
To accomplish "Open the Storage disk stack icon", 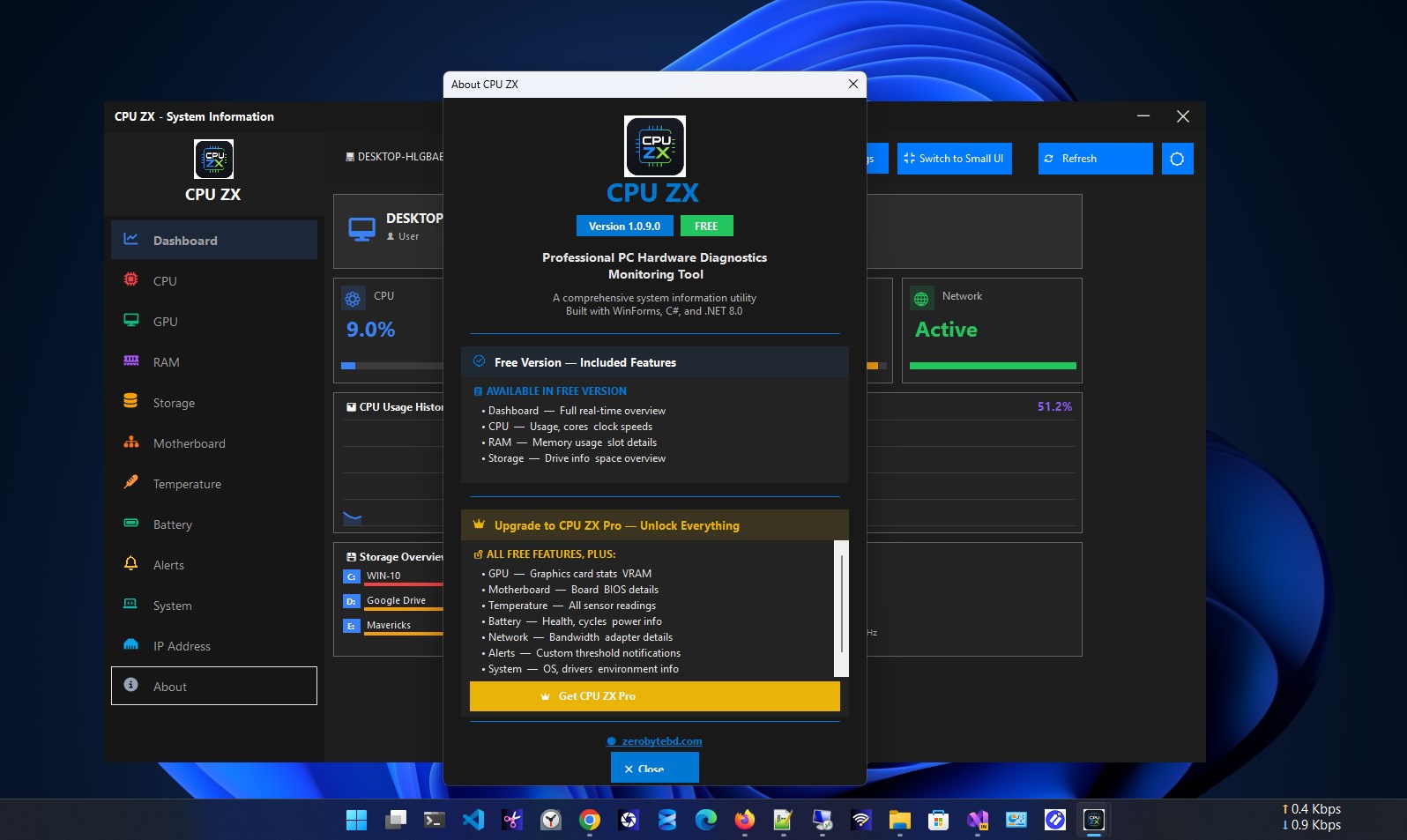I will [130, 401].
